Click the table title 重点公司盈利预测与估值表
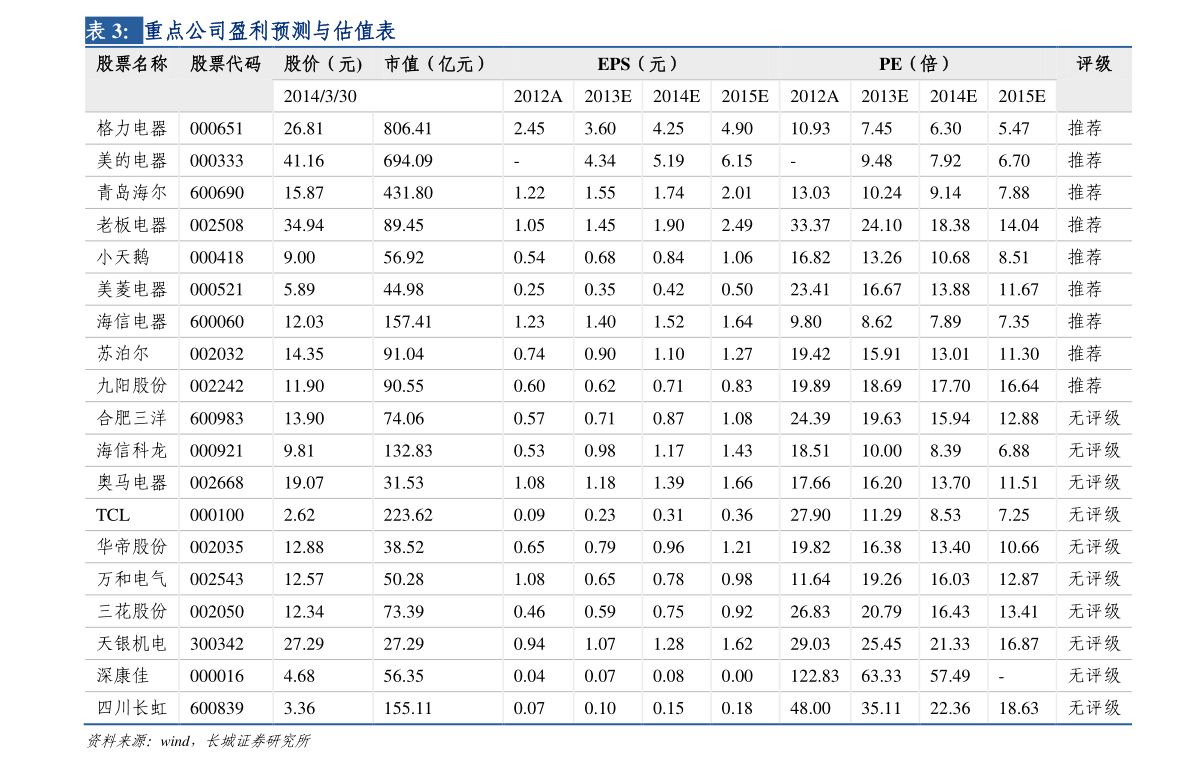The width and height of the screenshot is (1191, 770). 270,31
